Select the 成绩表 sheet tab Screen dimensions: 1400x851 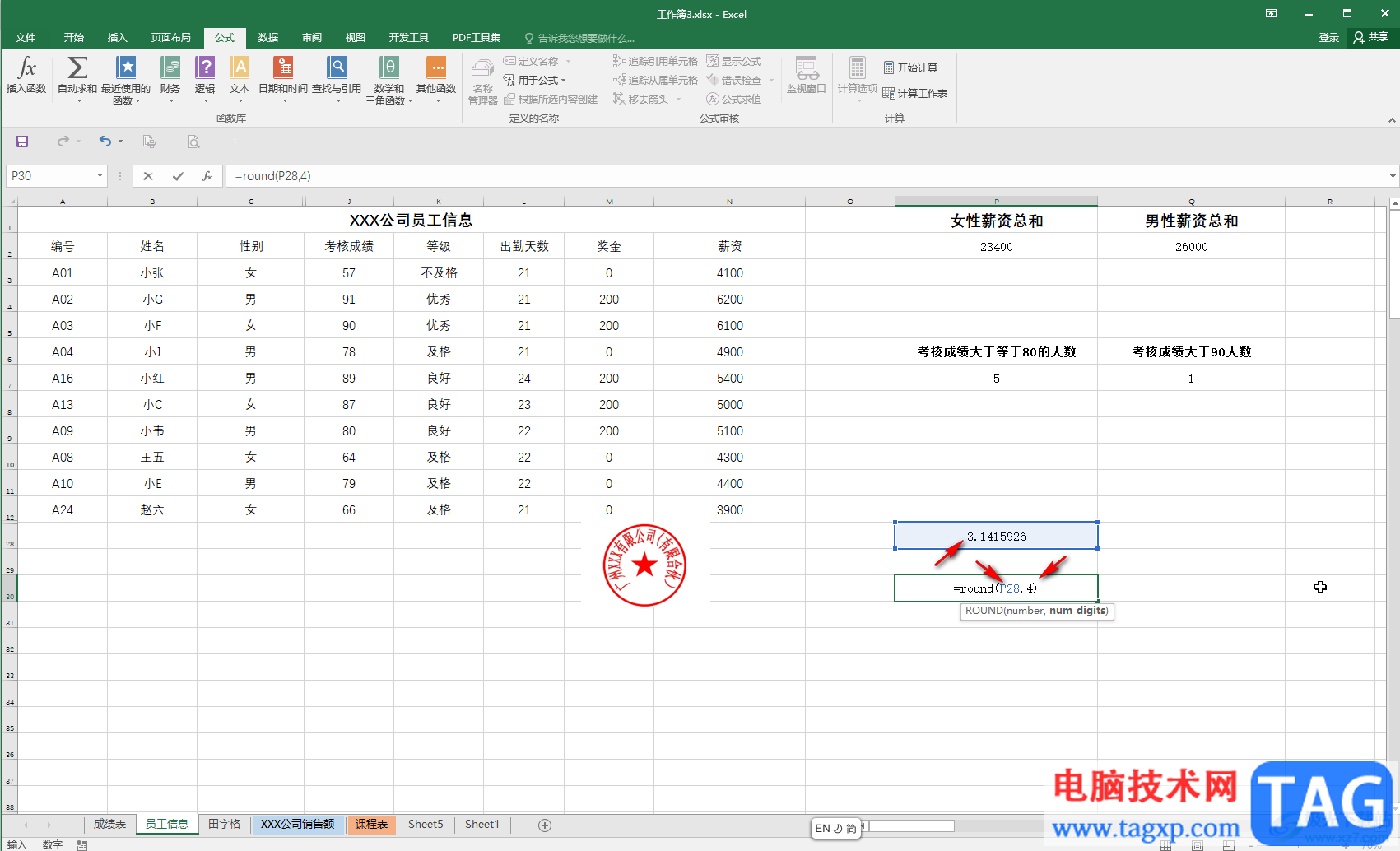(x=109, y=824)
